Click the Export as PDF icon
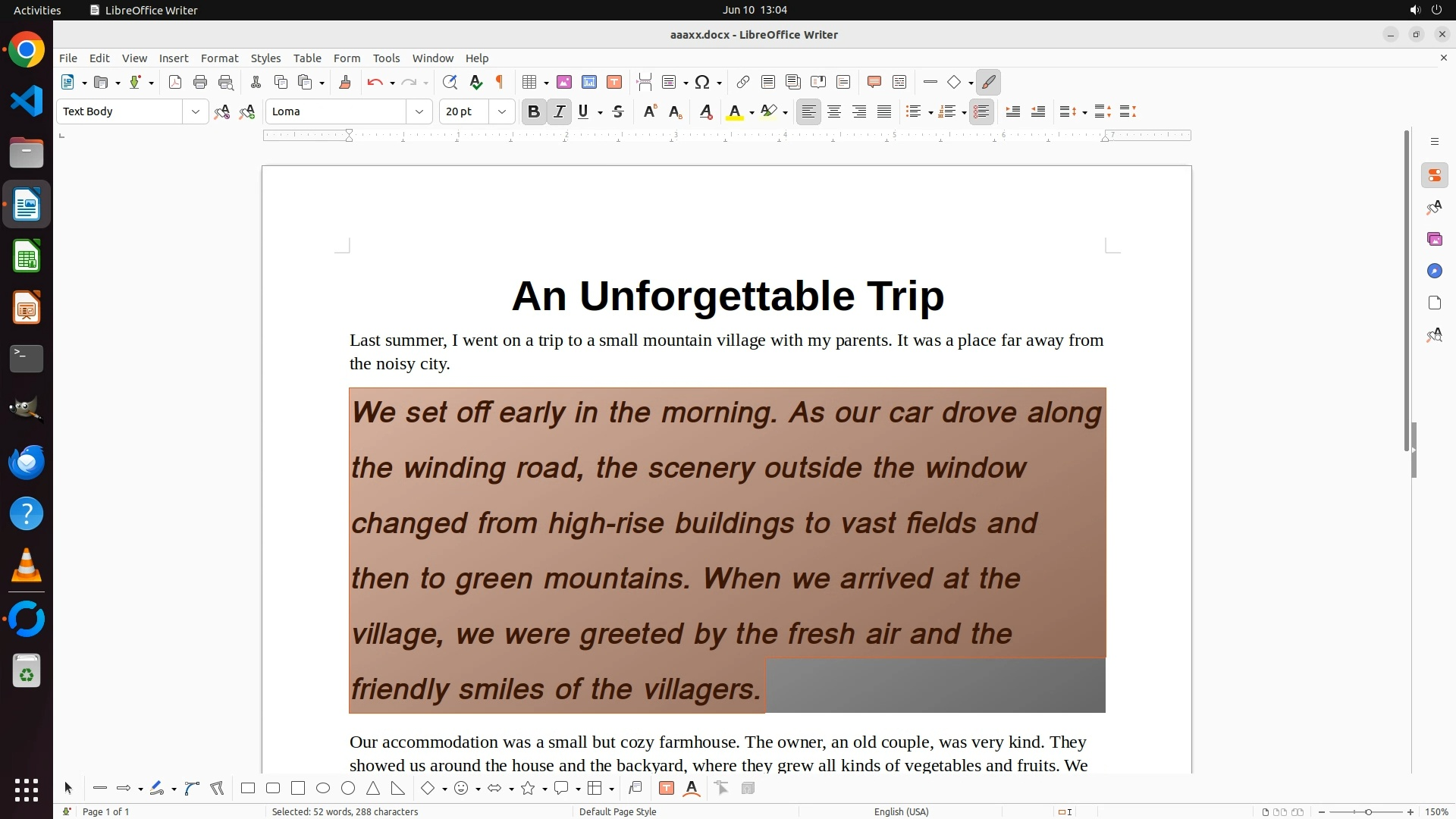The image size is (1456, 819). tap(175, 82)
